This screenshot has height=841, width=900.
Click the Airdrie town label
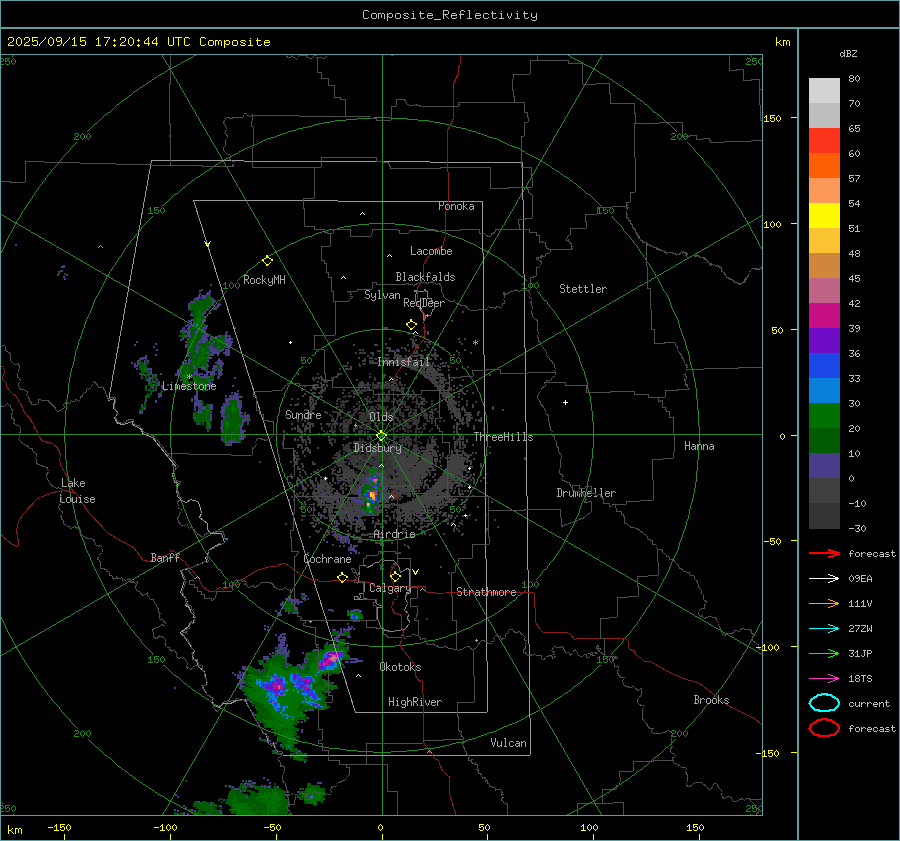(394, 534)
